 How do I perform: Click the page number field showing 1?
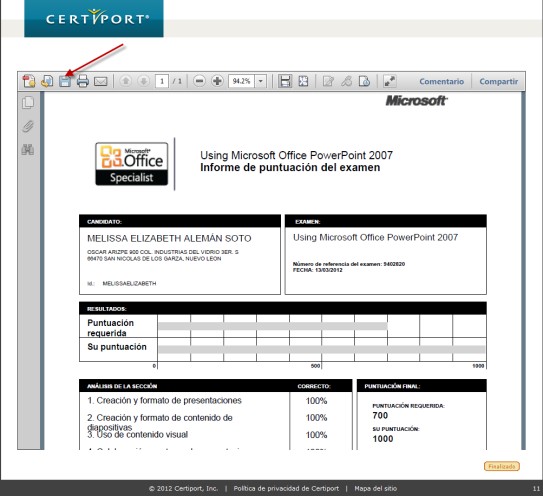click(162, 81)
